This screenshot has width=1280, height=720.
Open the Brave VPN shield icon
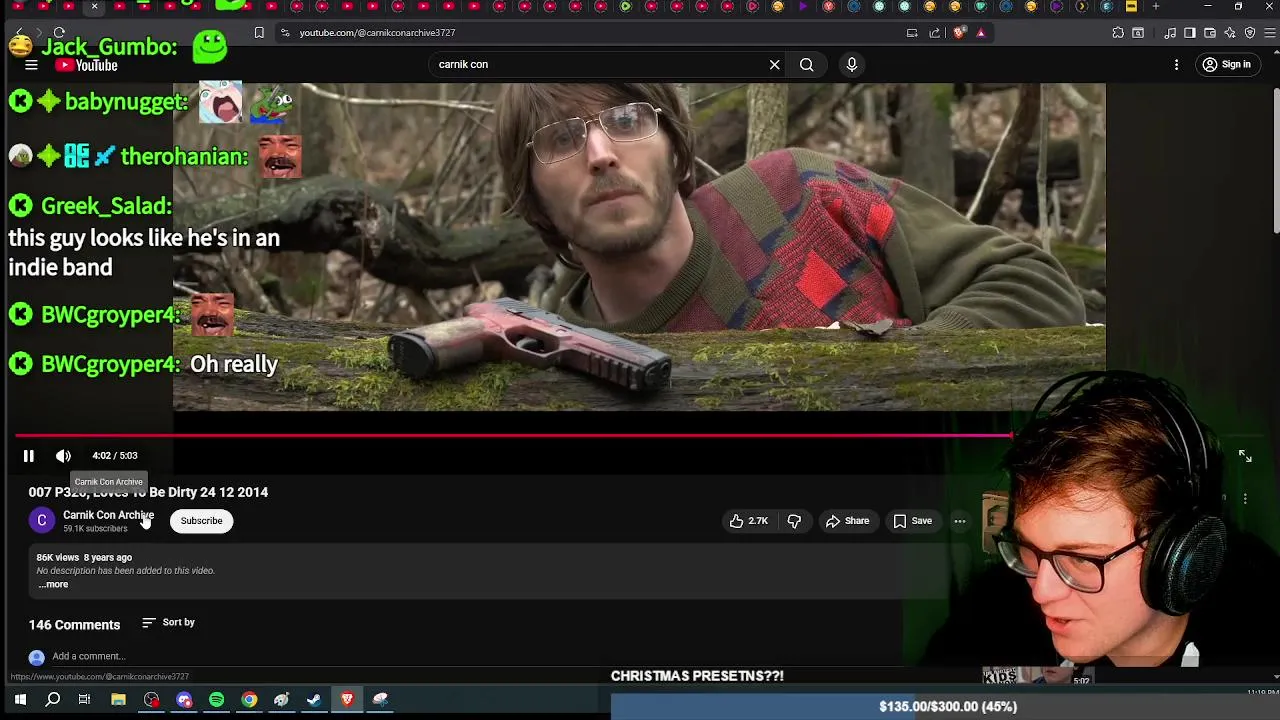pyautogui.click(x=1250, y=33)
